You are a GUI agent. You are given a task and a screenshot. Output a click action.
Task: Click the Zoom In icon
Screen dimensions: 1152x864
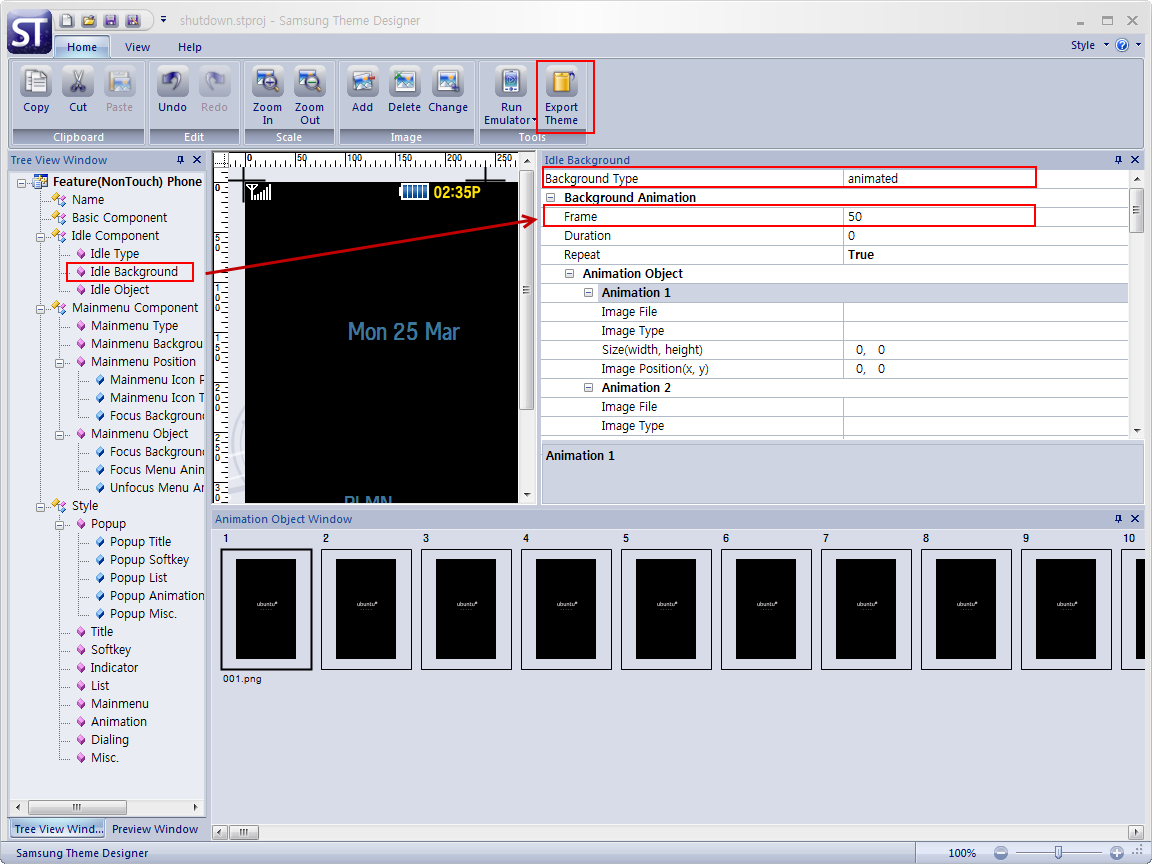(267, 83)
